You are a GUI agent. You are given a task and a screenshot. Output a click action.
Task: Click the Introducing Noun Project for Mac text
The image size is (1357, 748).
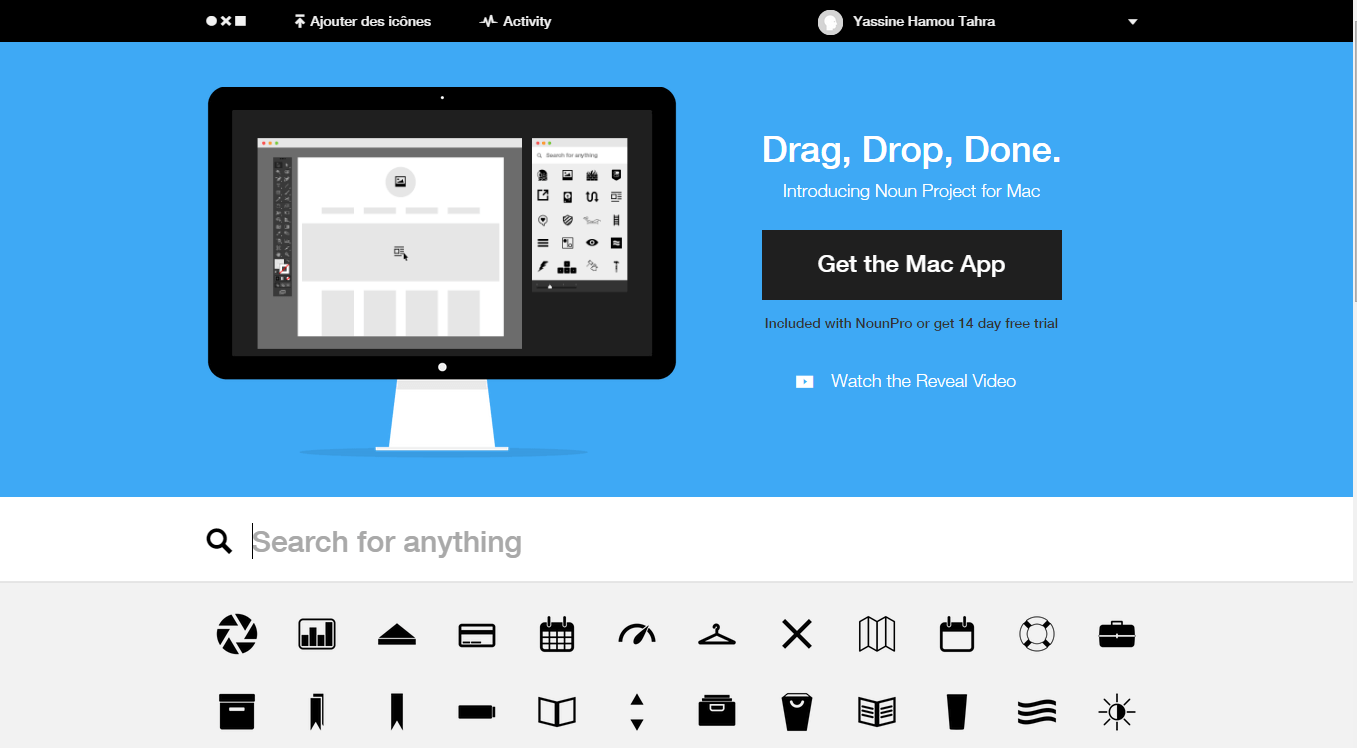pyautogui.click(x=911, y=191)
